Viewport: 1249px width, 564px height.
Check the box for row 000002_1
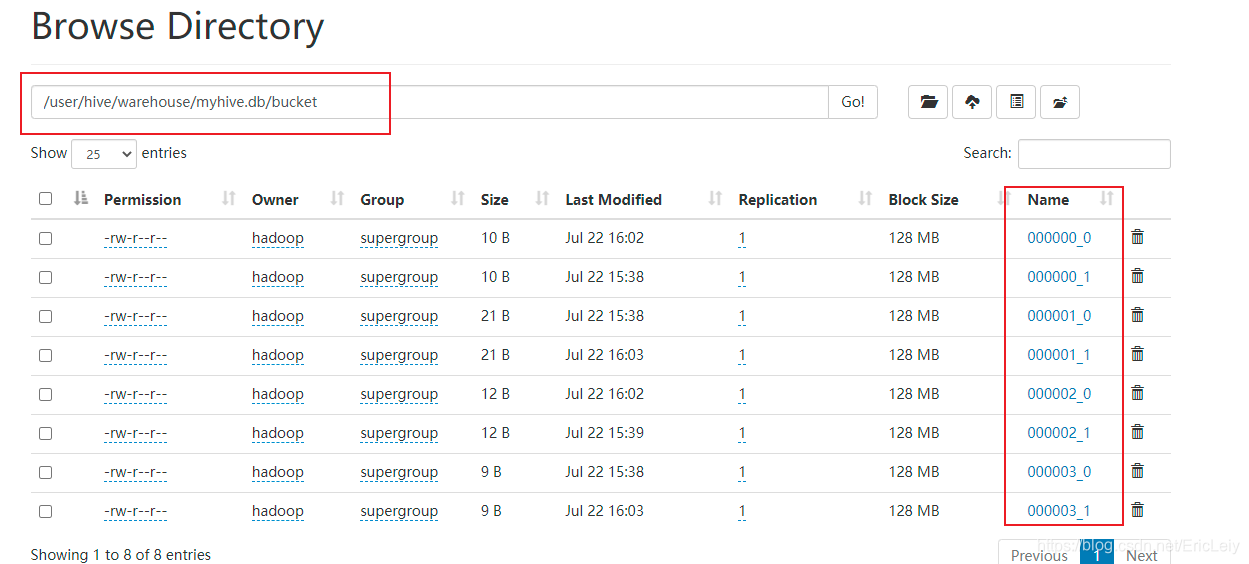[x=45, y=433]
